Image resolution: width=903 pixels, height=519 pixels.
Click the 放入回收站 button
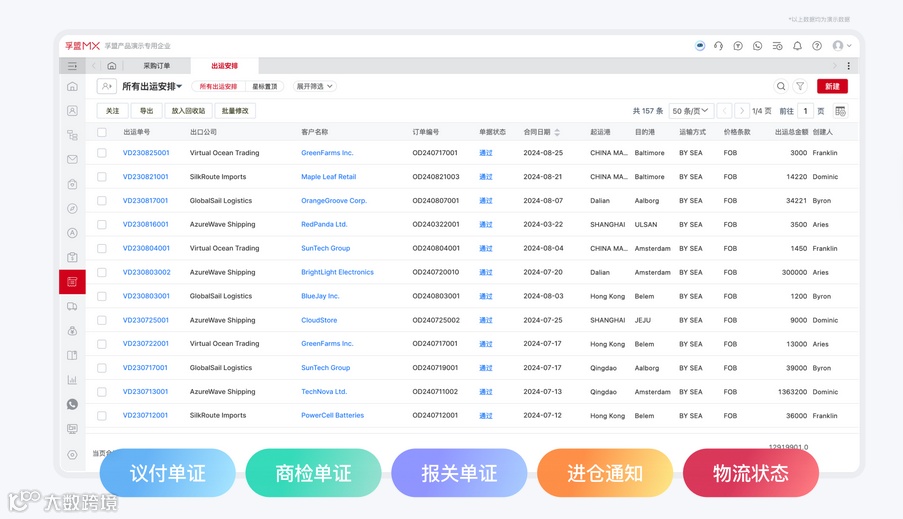[188, 111]
